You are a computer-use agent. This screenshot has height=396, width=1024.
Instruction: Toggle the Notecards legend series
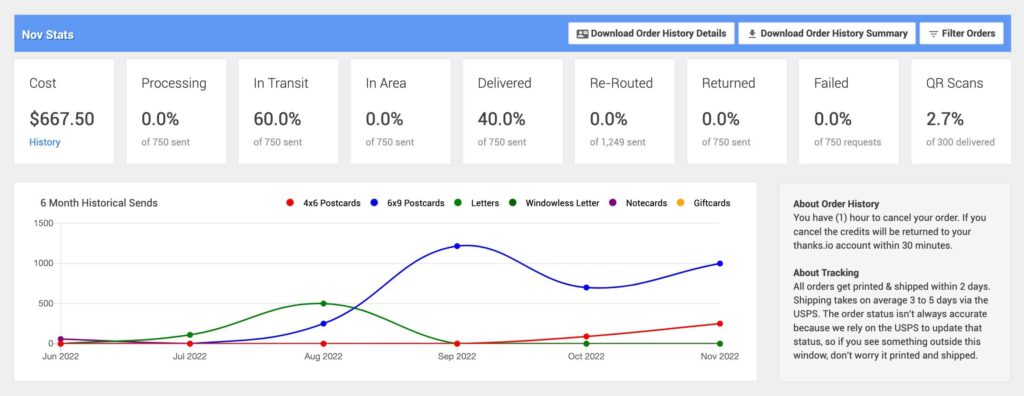pos(637,203)
